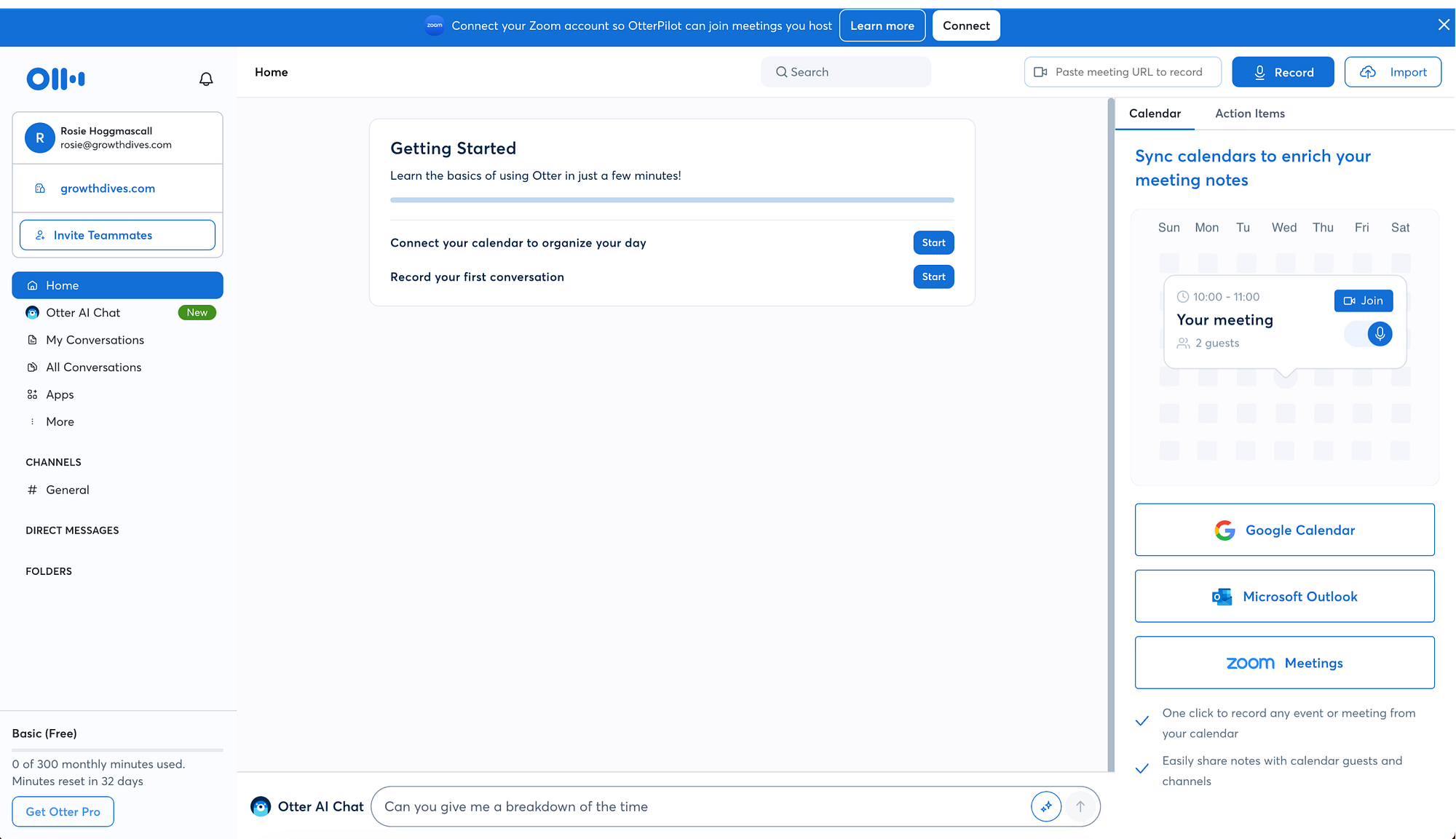Viewport: 1456px width, 839px height.
Task: Open the Apps section
Action: pyautogui.click(x=60, y=394)
